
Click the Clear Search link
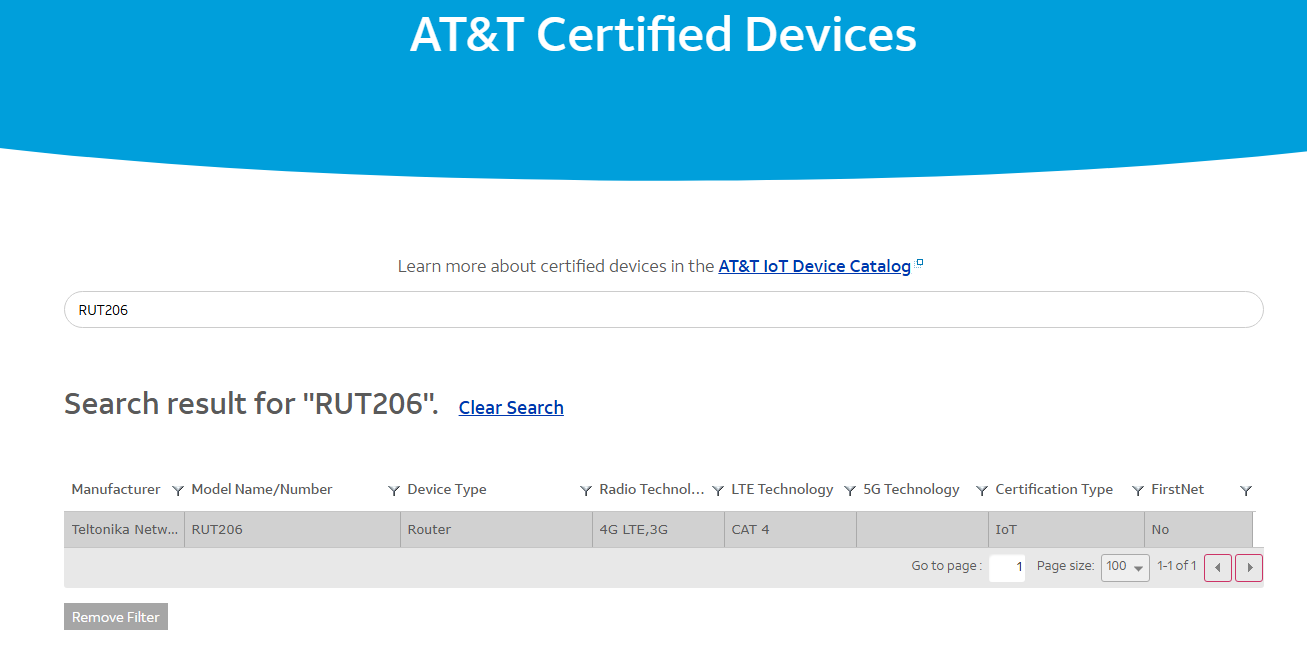pos(511,408)
